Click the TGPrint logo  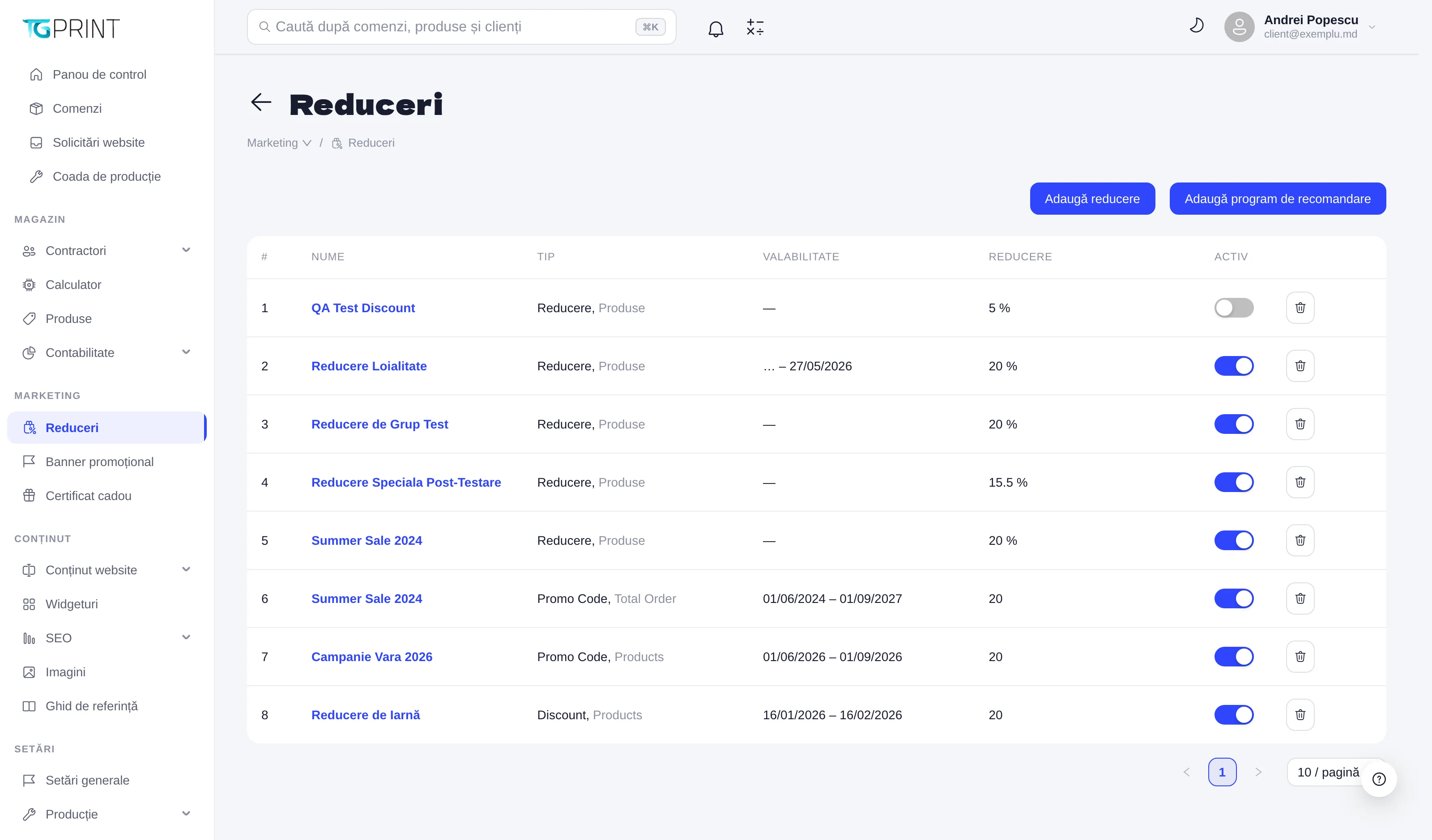coord(71,28)
